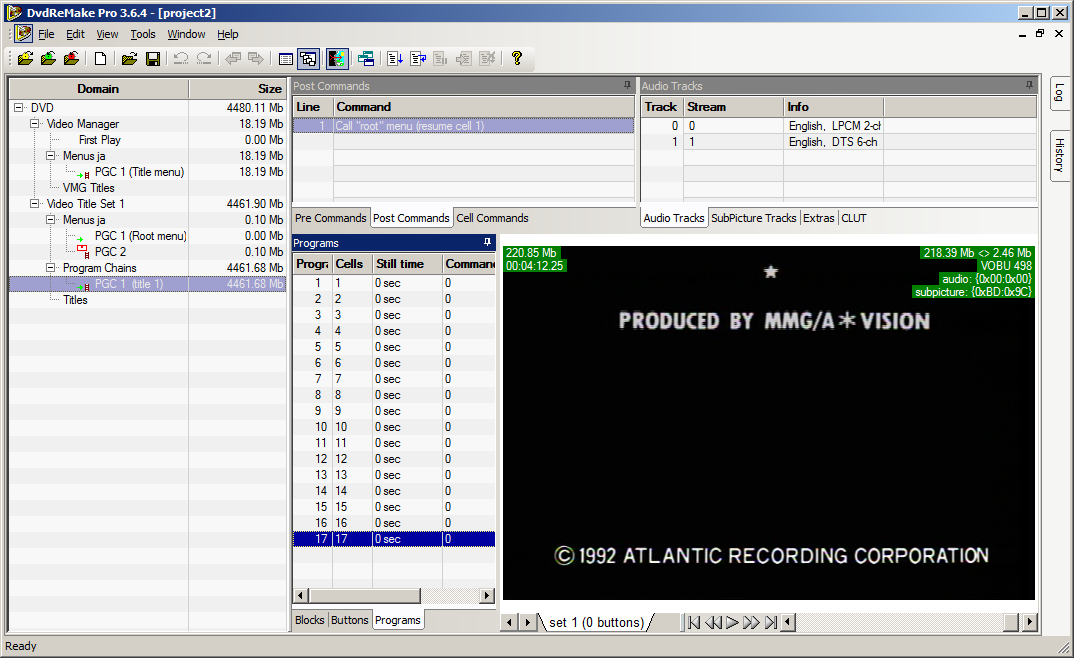
Task: Create a new project with blank page icon
Action: [101, 59]
